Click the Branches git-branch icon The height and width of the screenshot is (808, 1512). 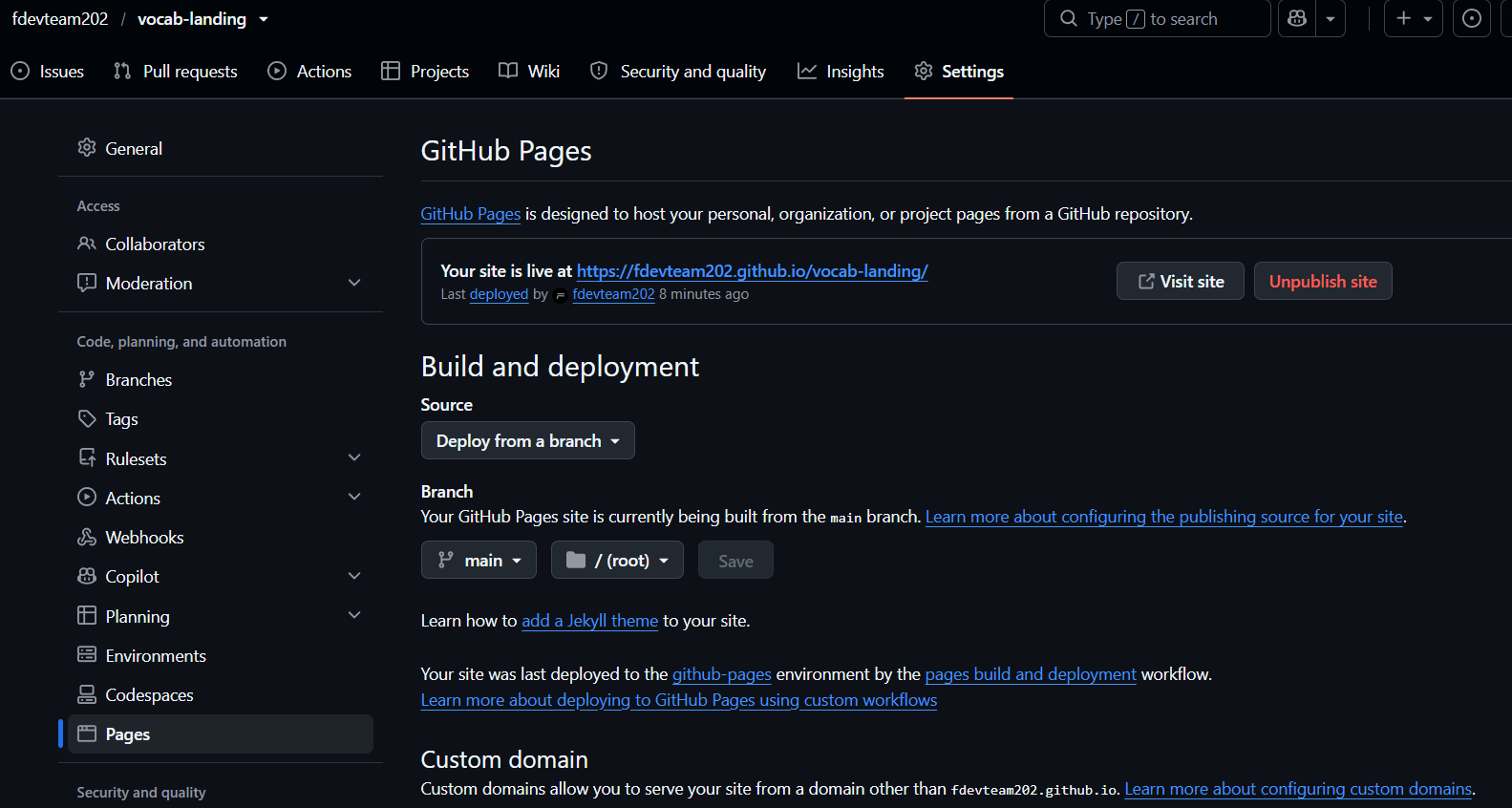tap(87, 379)
